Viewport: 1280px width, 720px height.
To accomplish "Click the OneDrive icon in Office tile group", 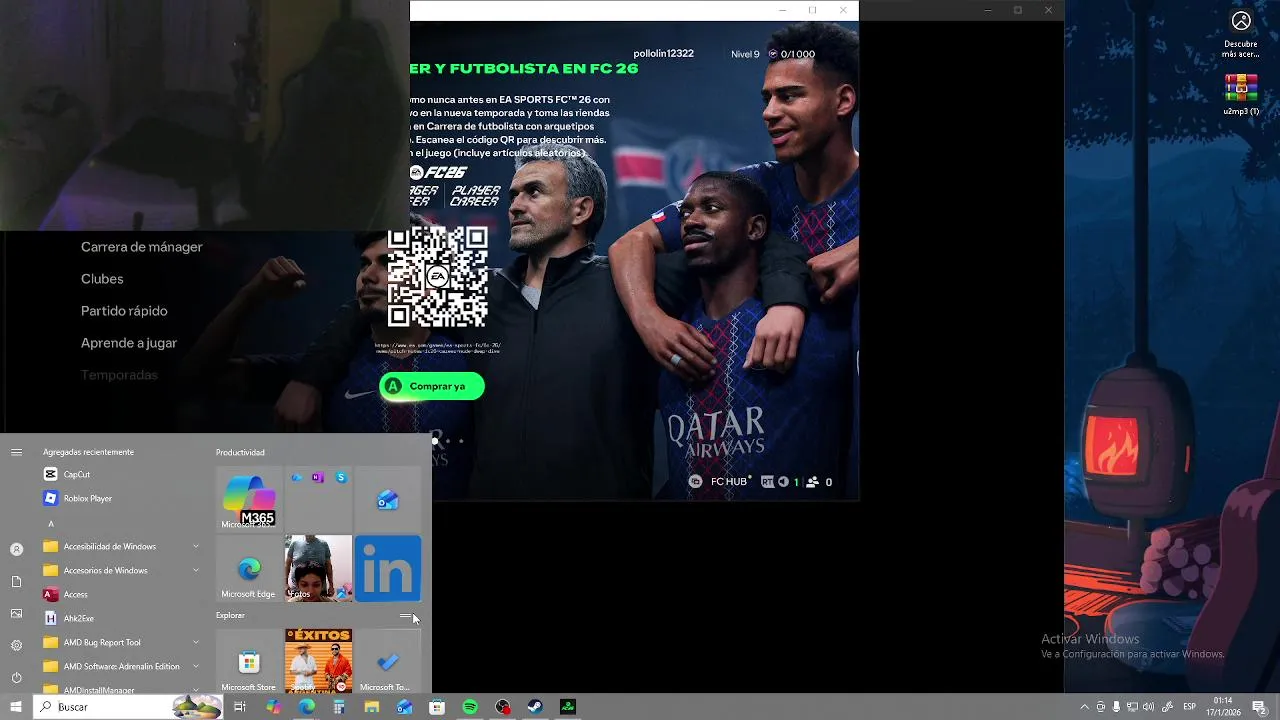I will 297,478.
